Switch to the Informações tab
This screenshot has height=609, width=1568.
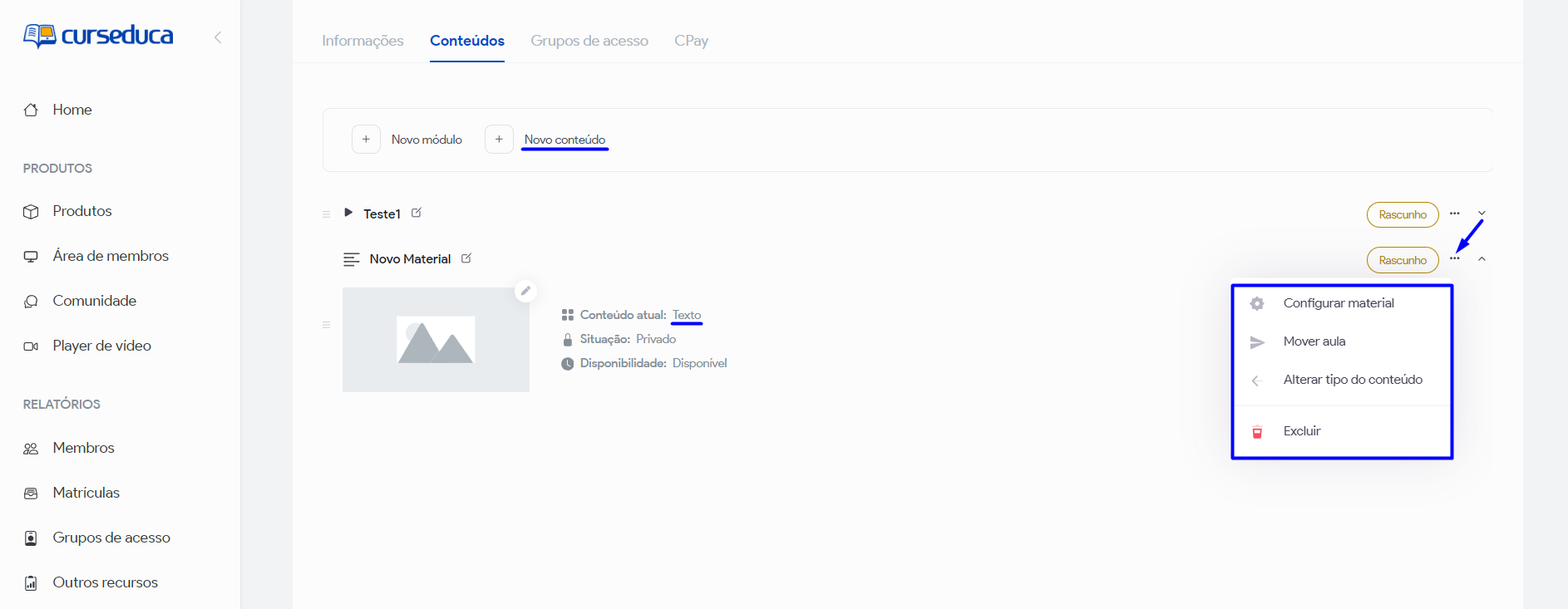point(362,41)
